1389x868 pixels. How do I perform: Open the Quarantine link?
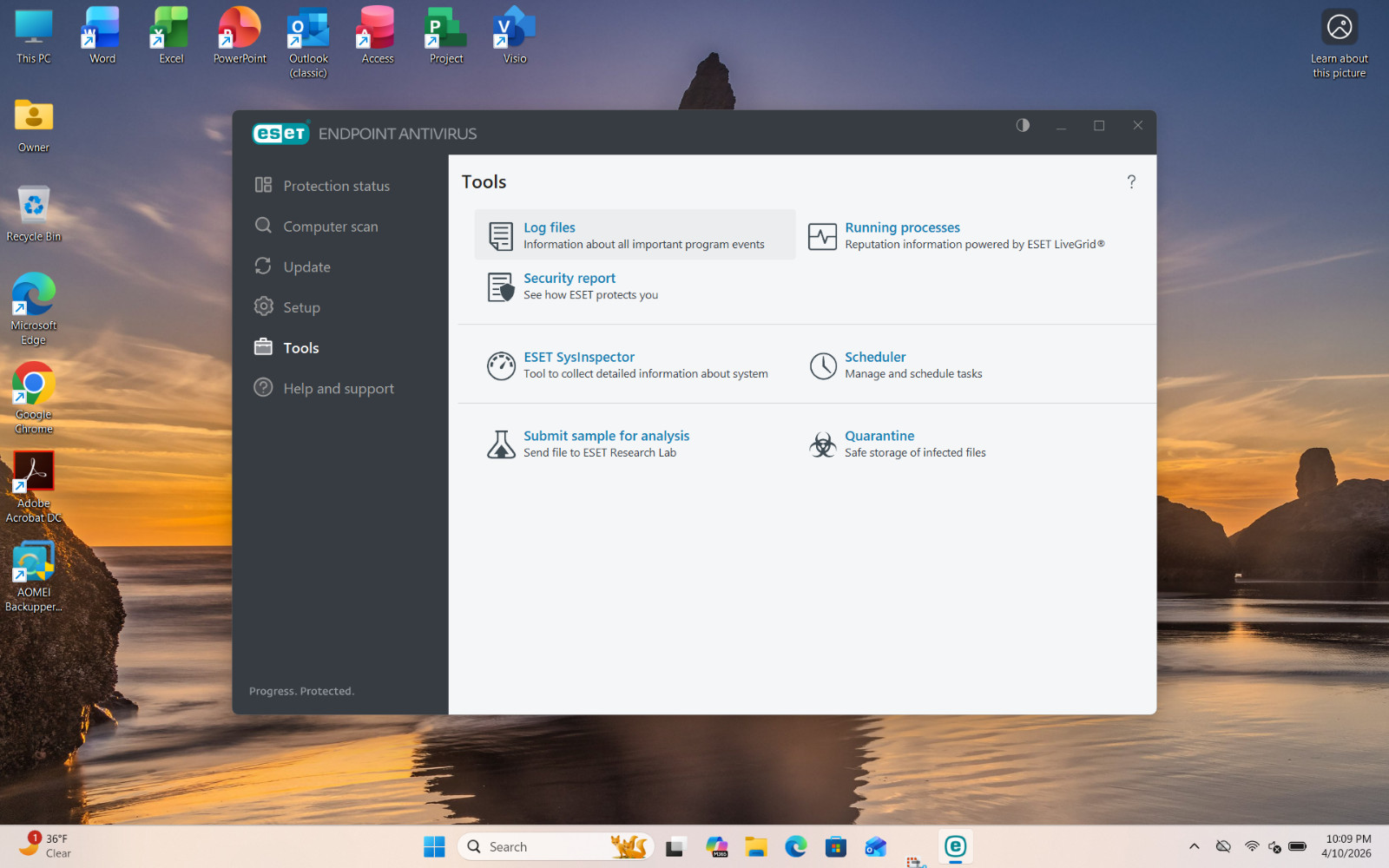click(x=879, y=436)
